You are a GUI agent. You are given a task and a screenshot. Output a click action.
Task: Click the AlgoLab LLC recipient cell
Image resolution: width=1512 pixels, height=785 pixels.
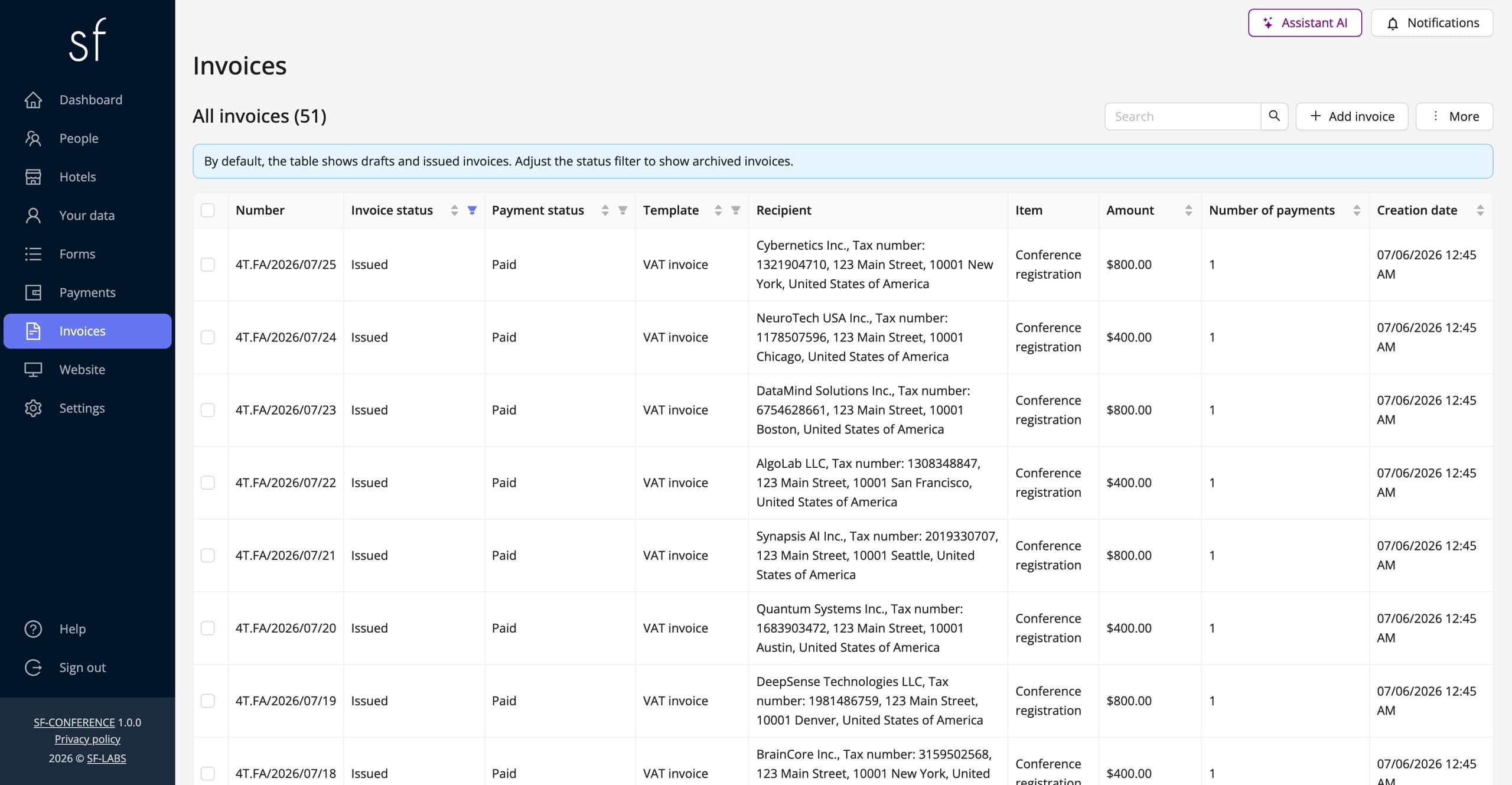point(878,483)
